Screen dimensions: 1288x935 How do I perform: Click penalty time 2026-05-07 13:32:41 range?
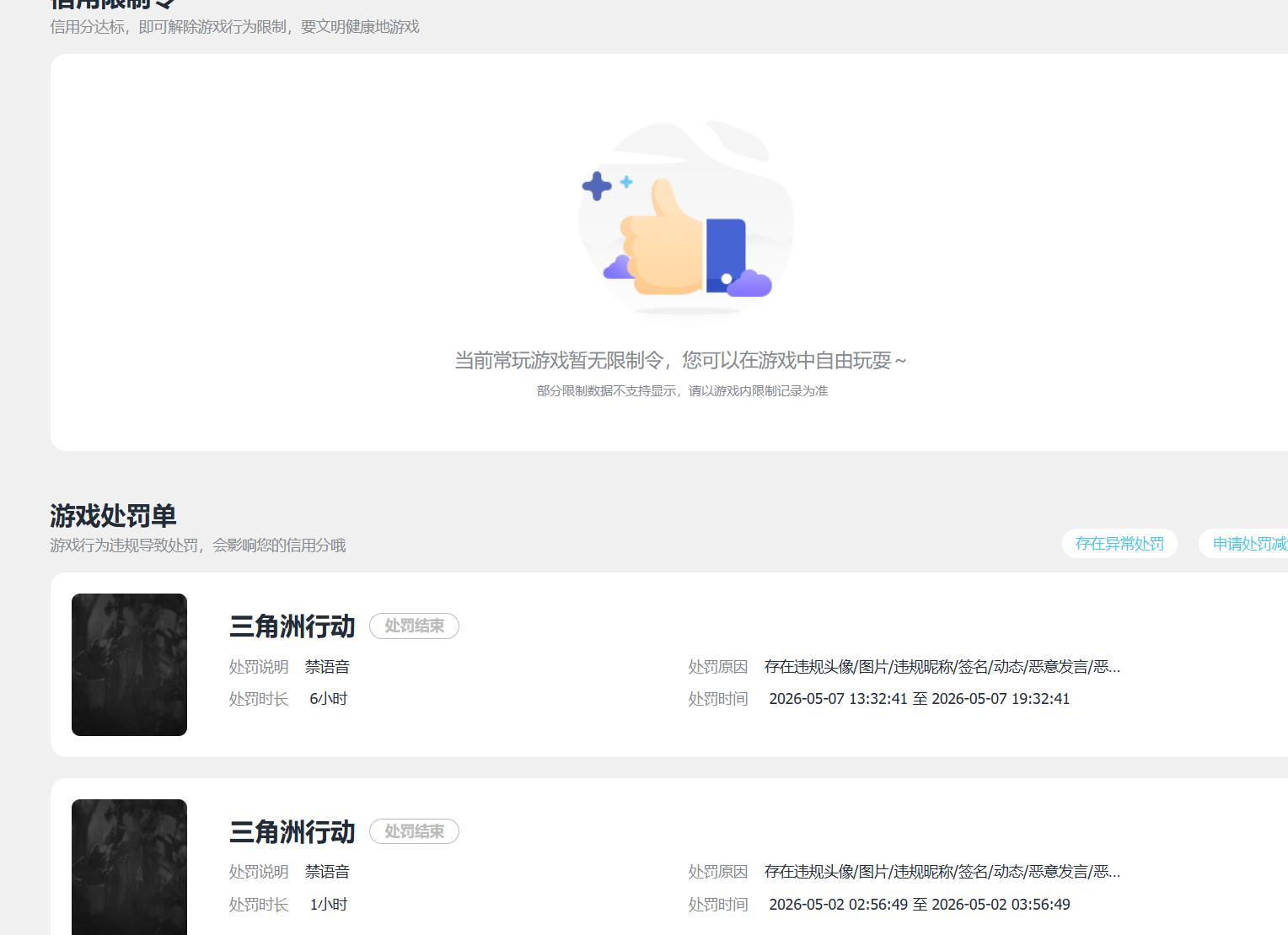[x=920, y=699]
